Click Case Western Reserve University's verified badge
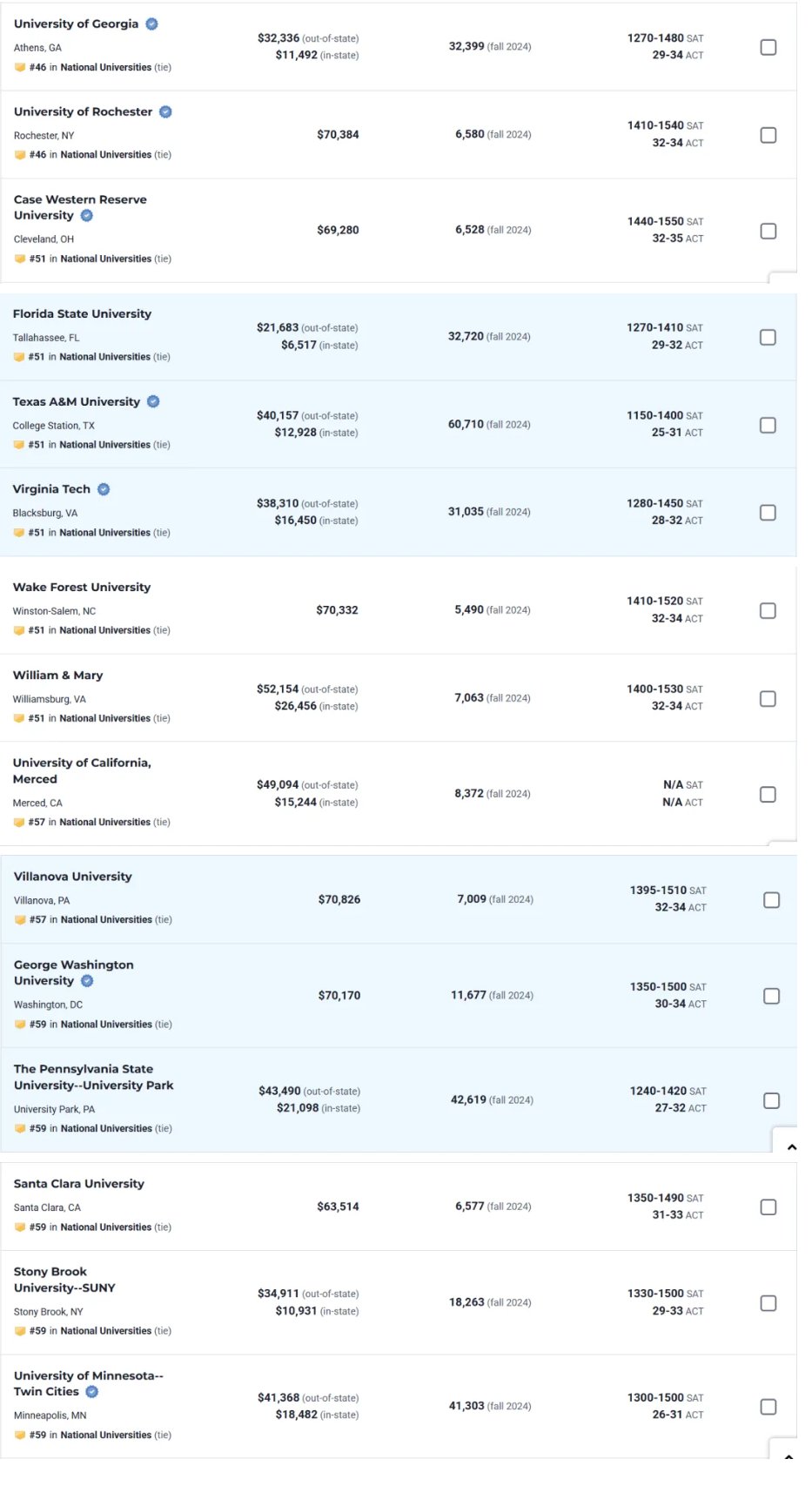Image resolution: width=812 pixels, height=1506 pixels. (x=87, y=216)
